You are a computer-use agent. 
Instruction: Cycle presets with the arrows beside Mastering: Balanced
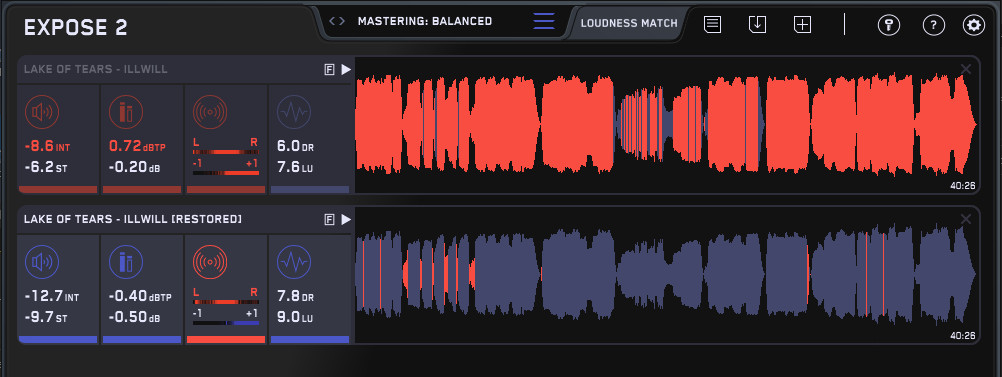337,21
